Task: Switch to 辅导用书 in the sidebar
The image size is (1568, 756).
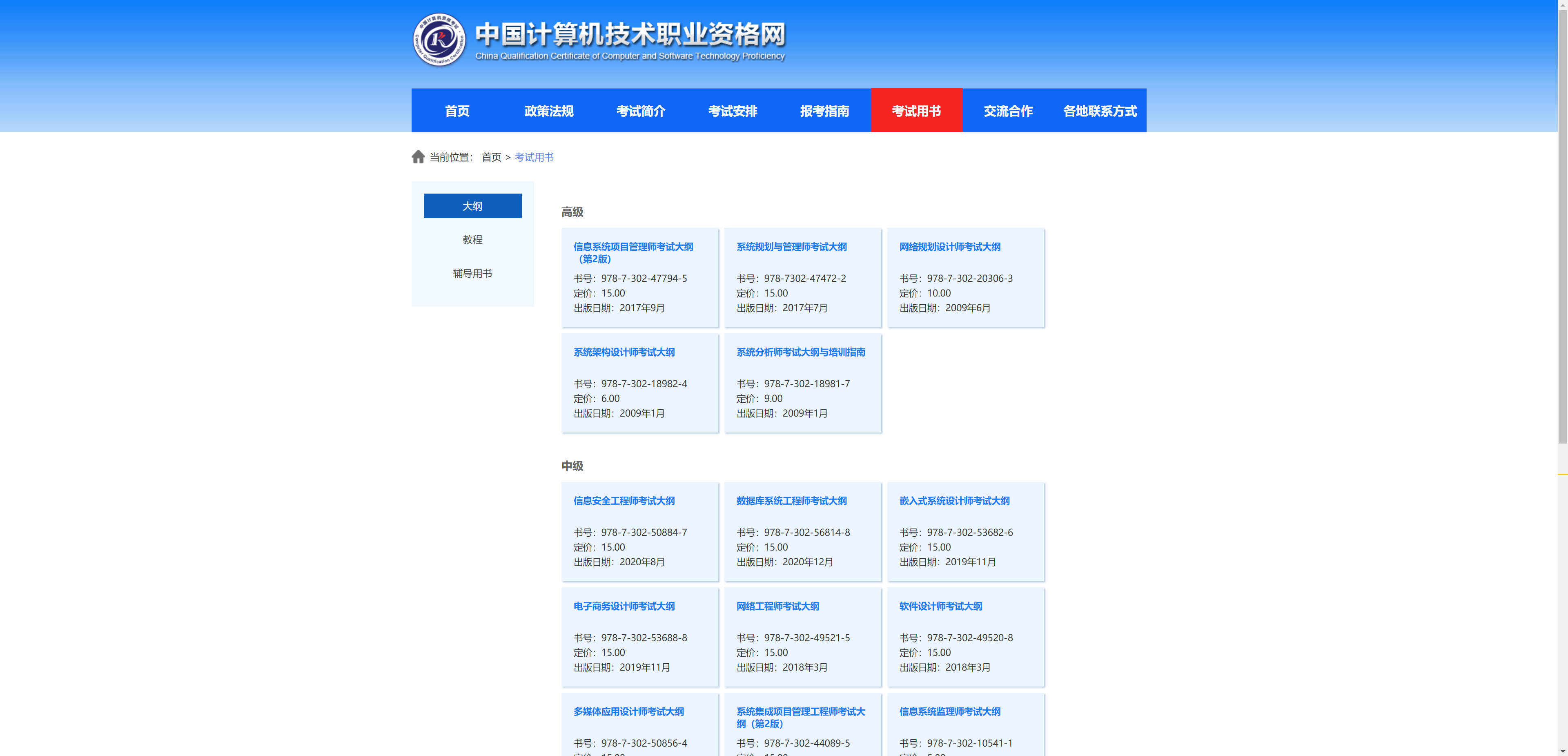Action: coord(472,273)
